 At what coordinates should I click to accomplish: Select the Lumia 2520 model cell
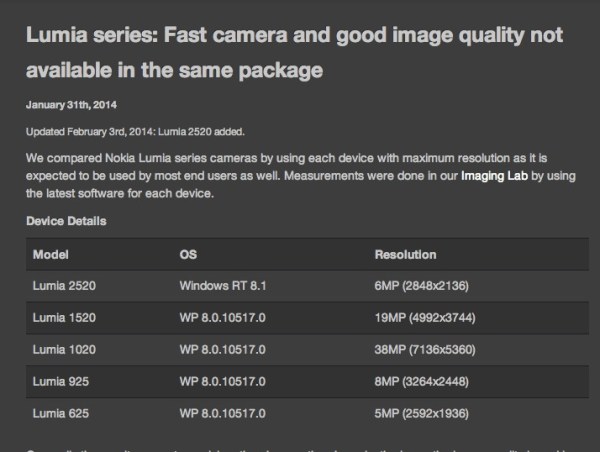coord(65,286)
